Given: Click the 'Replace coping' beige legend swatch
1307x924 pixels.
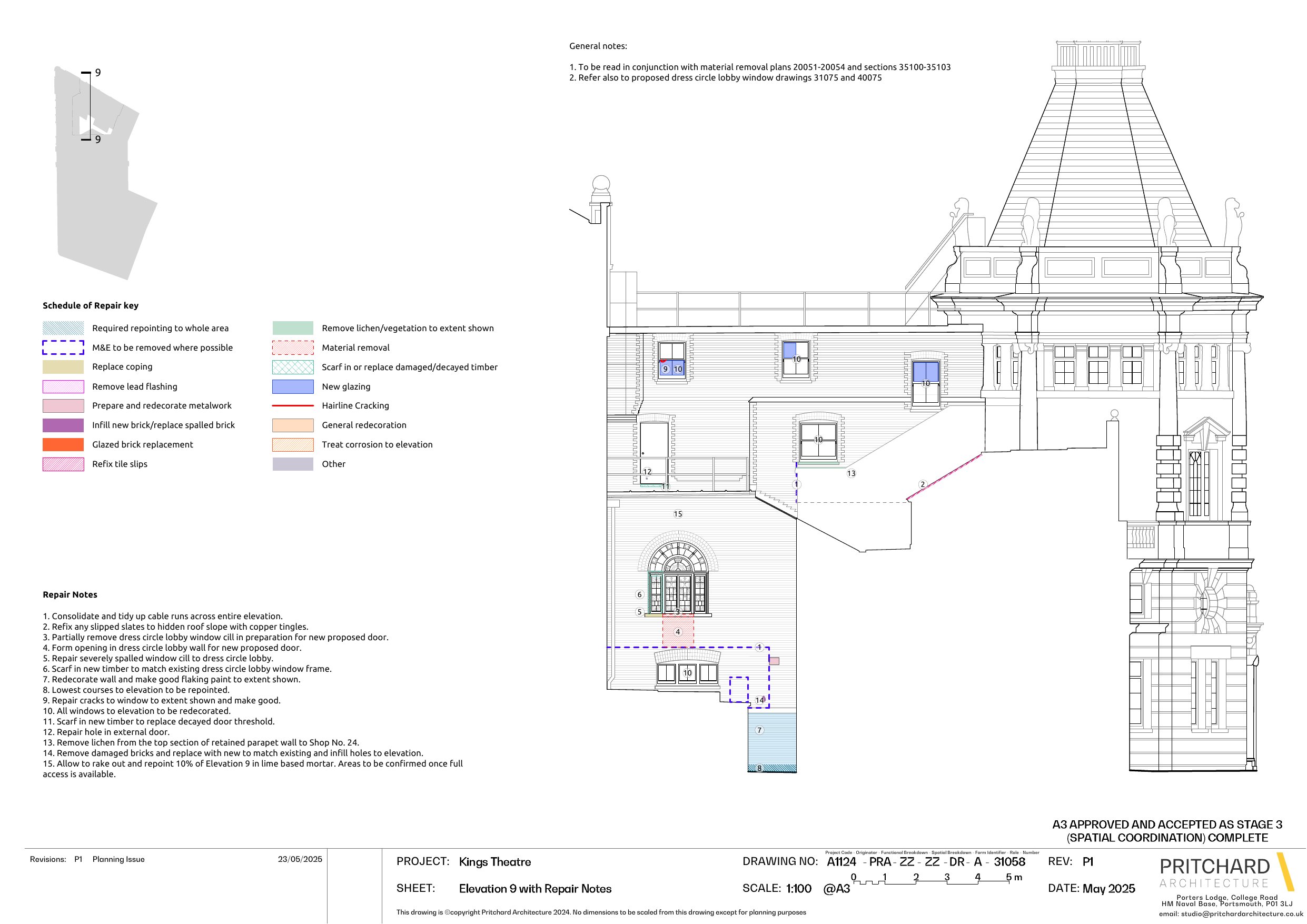Looking at the screenshot, I should (x=63, y=367).
